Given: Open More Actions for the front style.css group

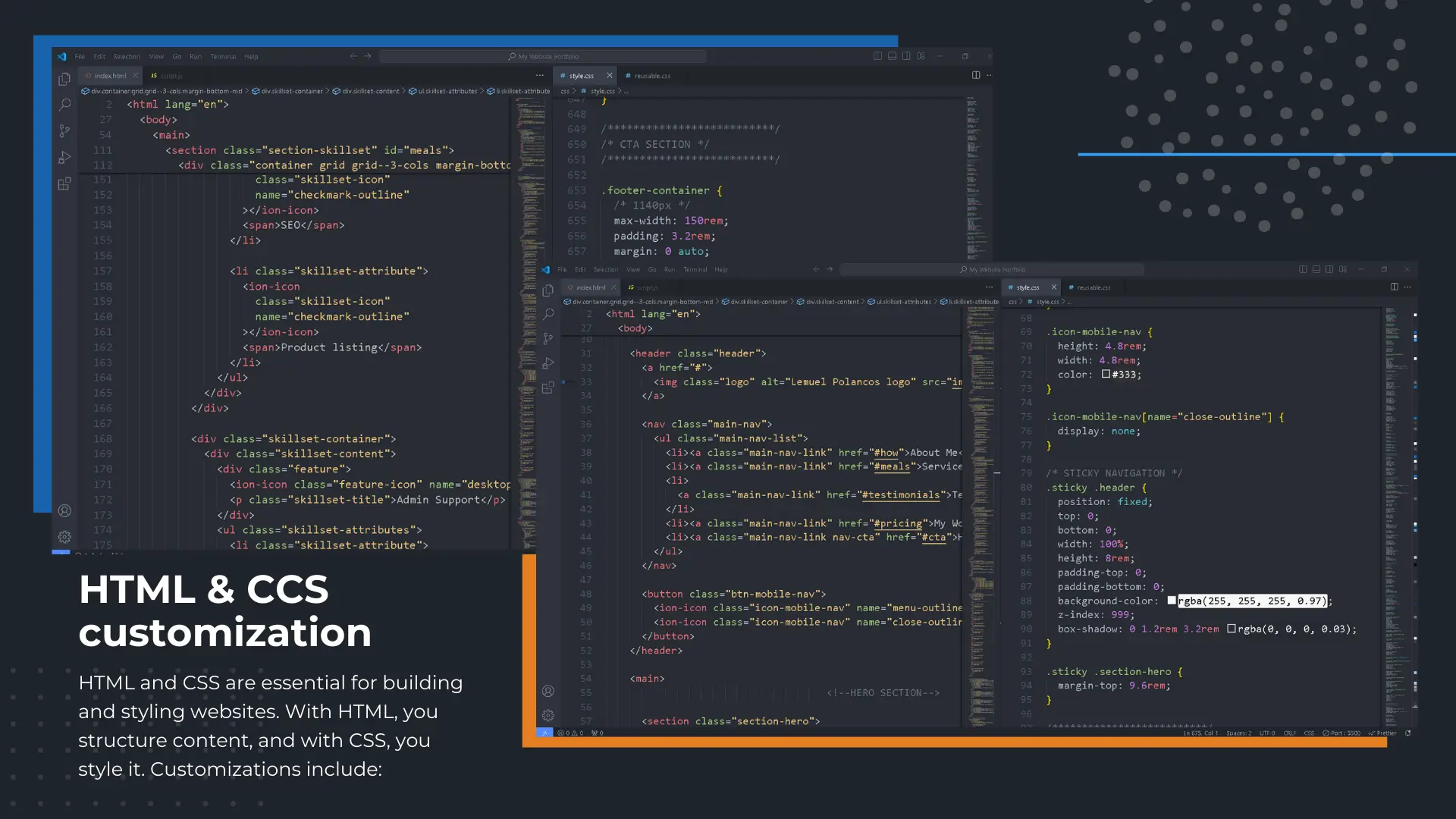Looking at the screenshot, I should 1407,287.
